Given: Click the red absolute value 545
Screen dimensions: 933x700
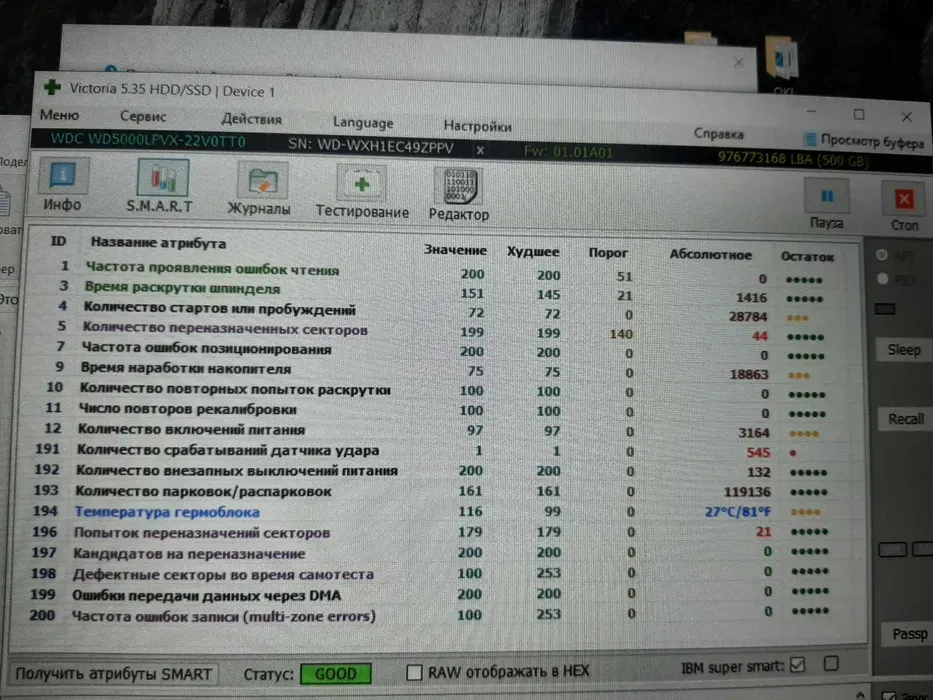Looking at the screenshot, I should pyautogui.click(x=758, y=452).
